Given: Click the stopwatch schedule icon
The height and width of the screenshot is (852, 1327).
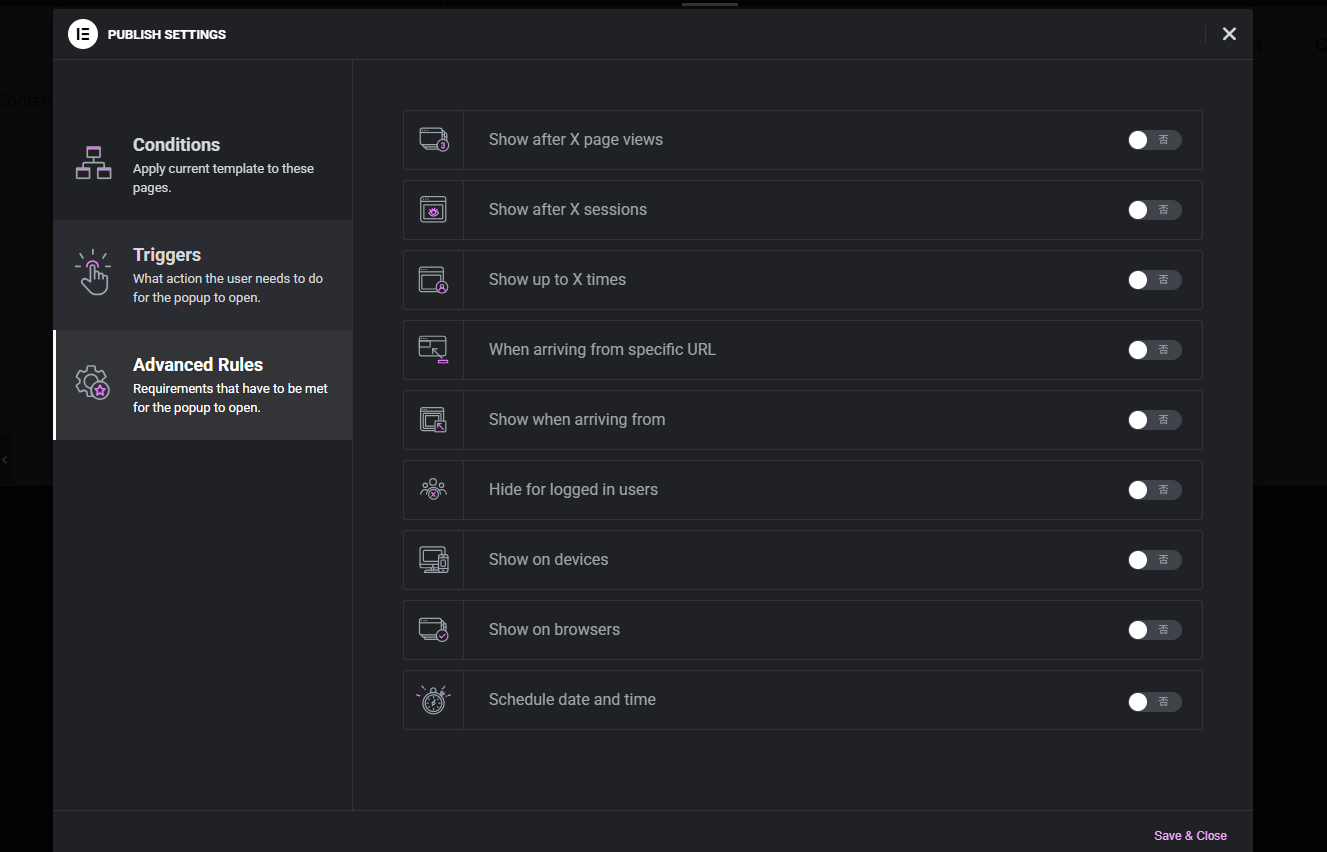Looking at the screenshot, I should 433,700.
